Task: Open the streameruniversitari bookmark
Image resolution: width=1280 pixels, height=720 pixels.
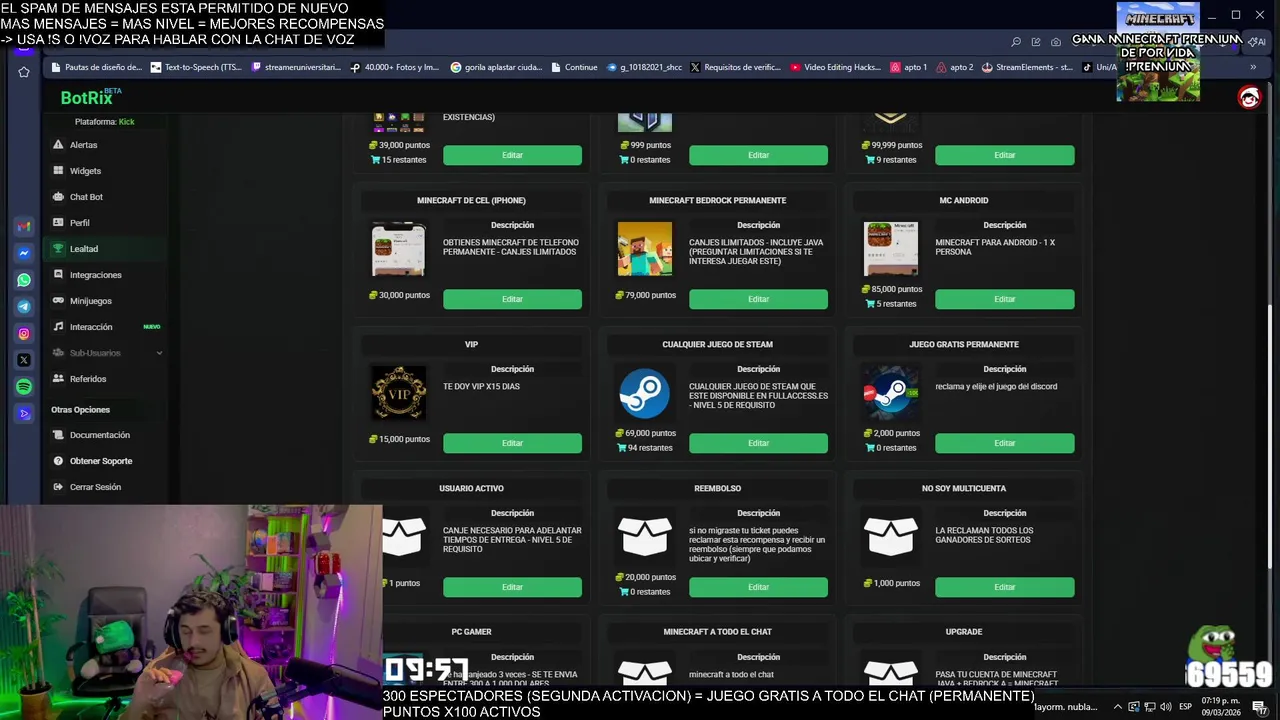Action: tap(296, 68)
